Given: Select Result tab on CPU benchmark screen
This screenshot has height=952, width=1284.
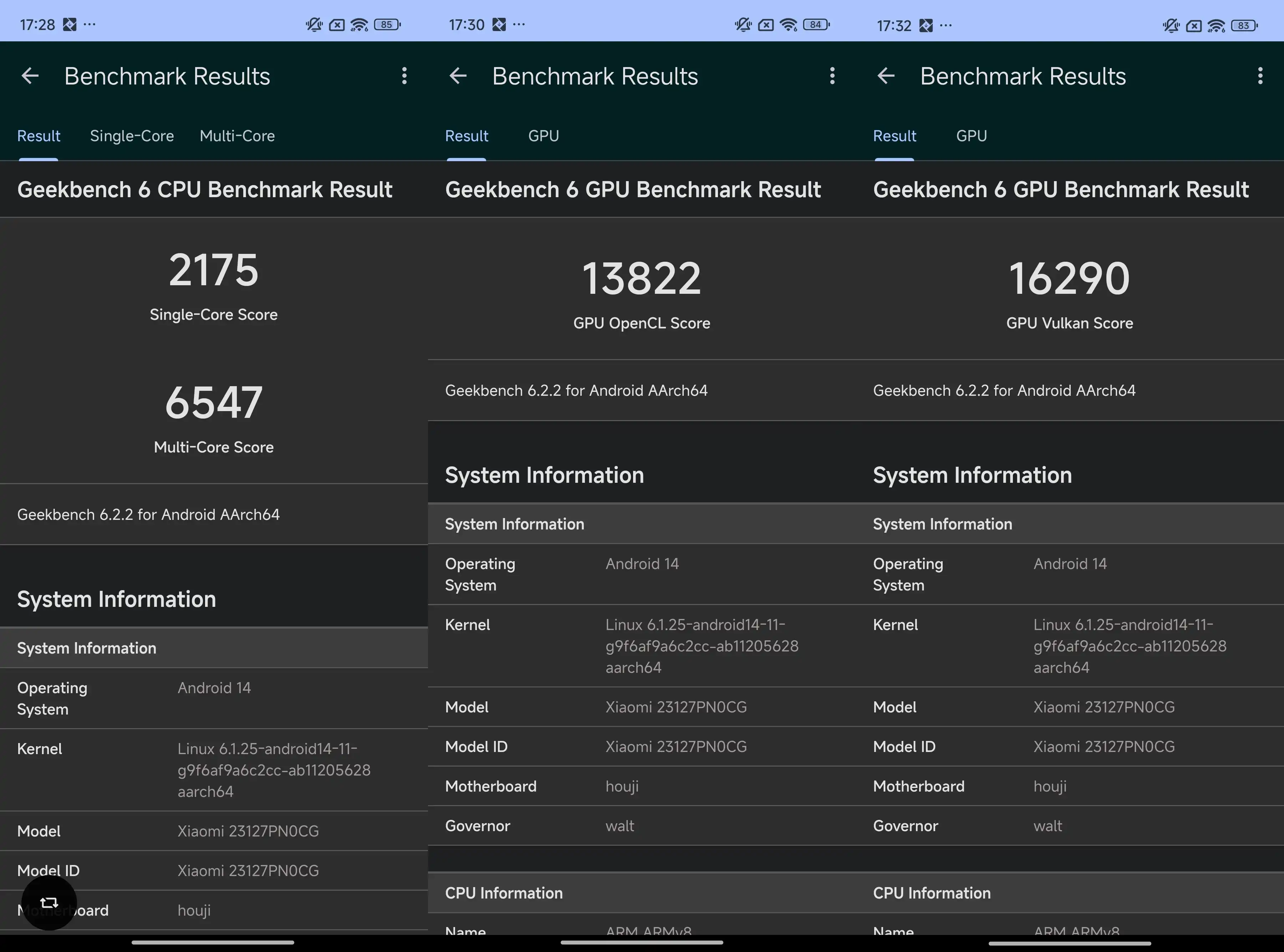Looking at the screenshot, I should click(39, 136).
